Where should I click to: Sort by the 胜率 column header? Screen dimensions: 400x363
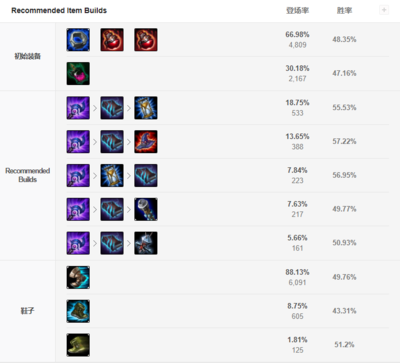(x=344, y=11)
